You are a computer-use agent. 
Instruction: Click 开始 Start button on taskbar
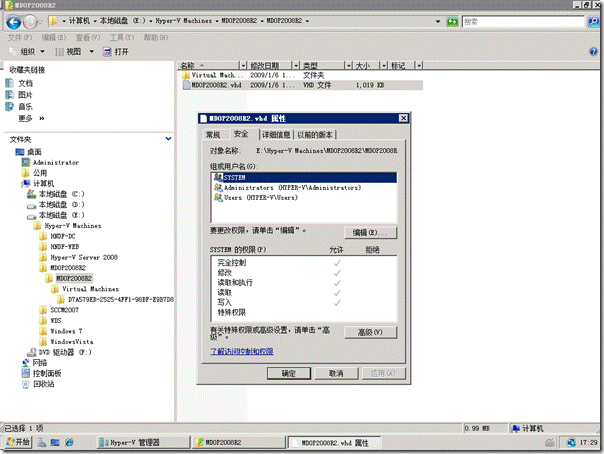point(18,442)
